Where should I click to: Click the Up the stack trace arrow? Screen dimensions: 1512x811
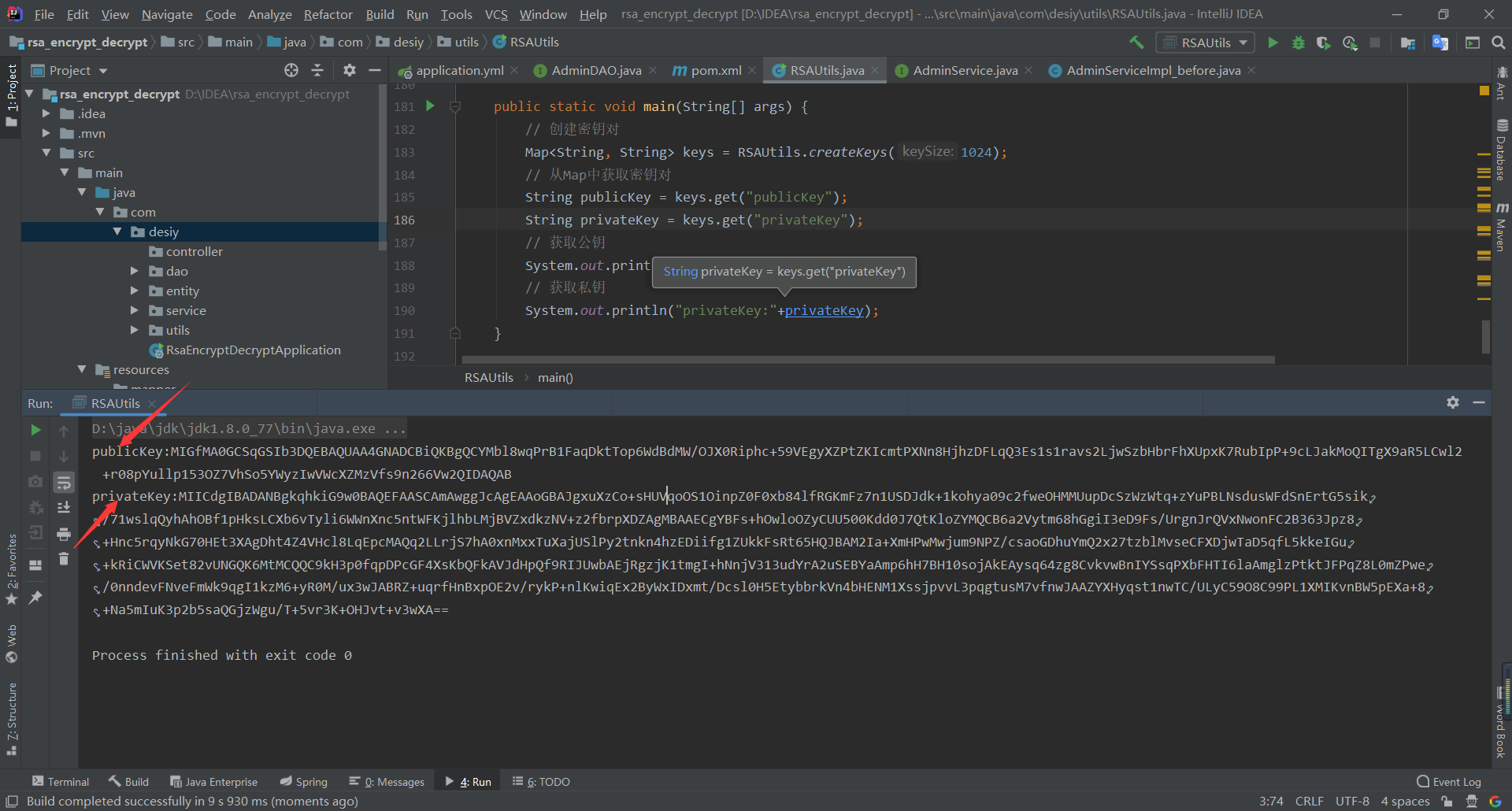point(64,431)
